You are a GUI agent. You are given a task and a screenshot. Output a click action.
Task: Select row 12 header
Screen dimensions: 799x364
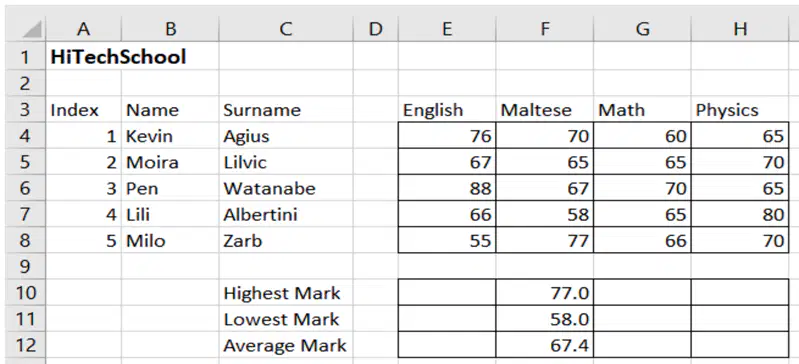pyautogui.click(x=25, y=345)
